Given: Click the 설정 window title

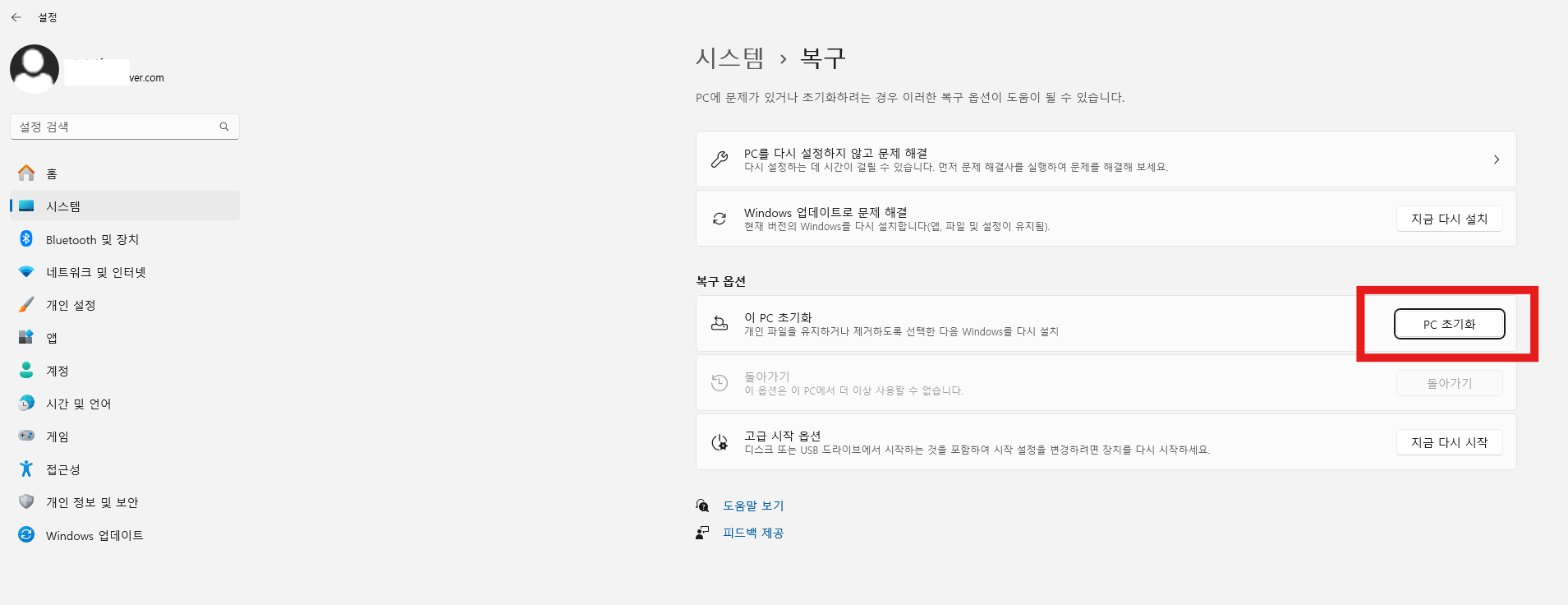Looking at the screenshot, I should (x=48, y=17).
